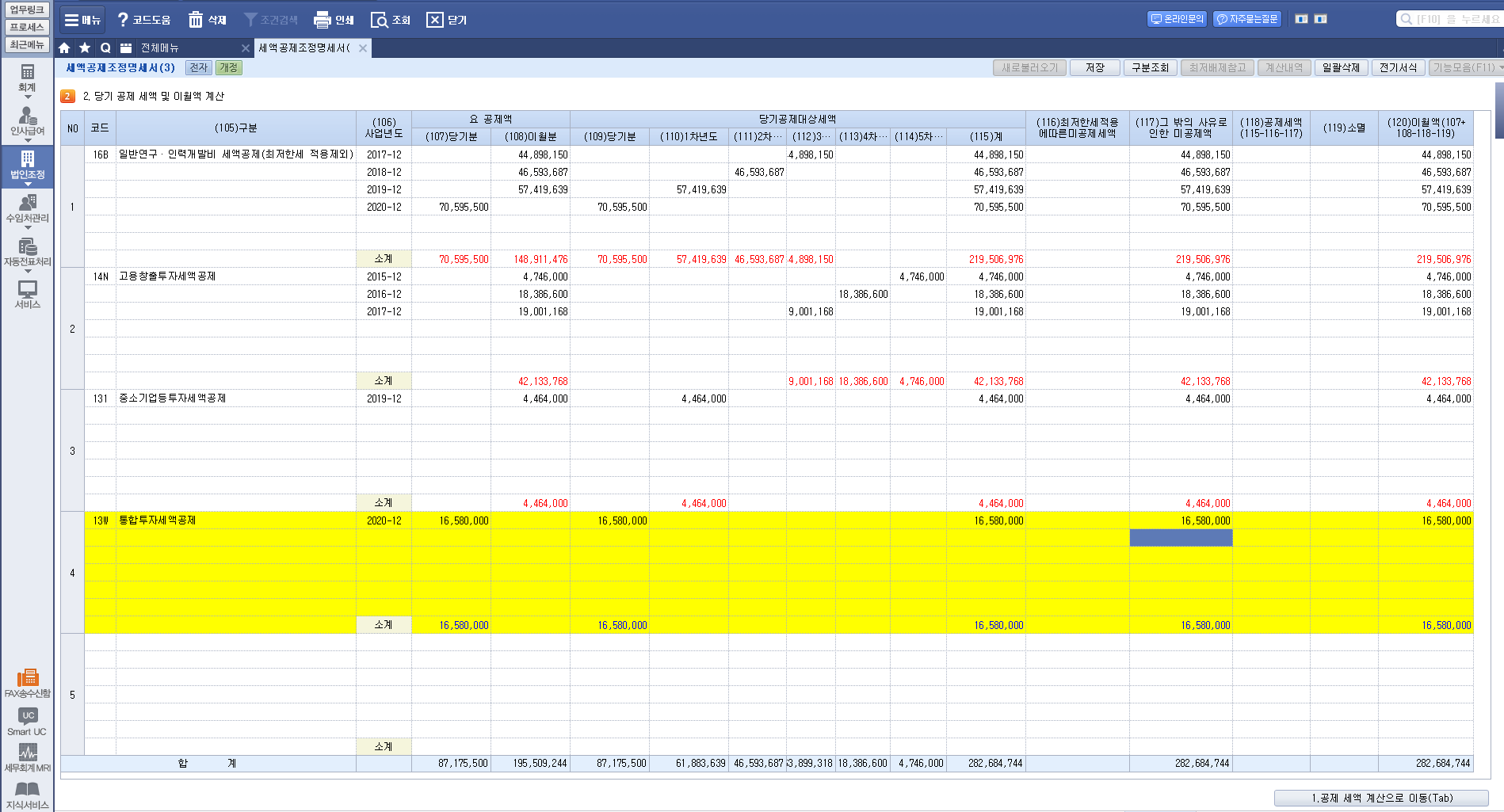
Task: Click 공제 세액 계산으로 이동(Tab) button
Action: (x=1381, y=798)
